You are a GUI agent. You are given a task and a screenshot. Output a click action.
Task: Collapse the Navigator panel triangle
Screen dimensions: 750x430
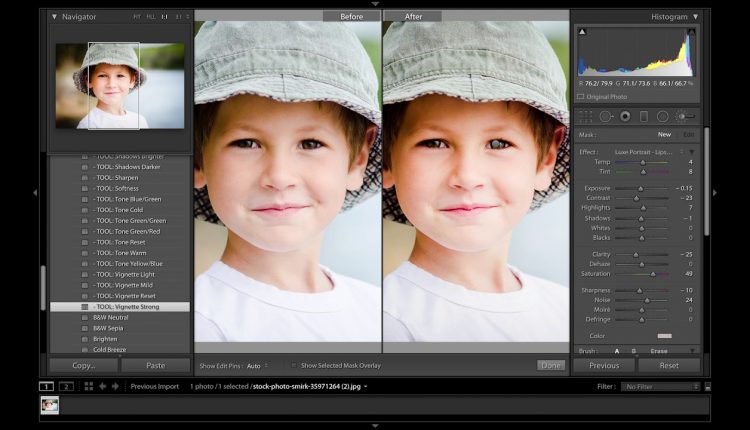click(x=54, y=17)
